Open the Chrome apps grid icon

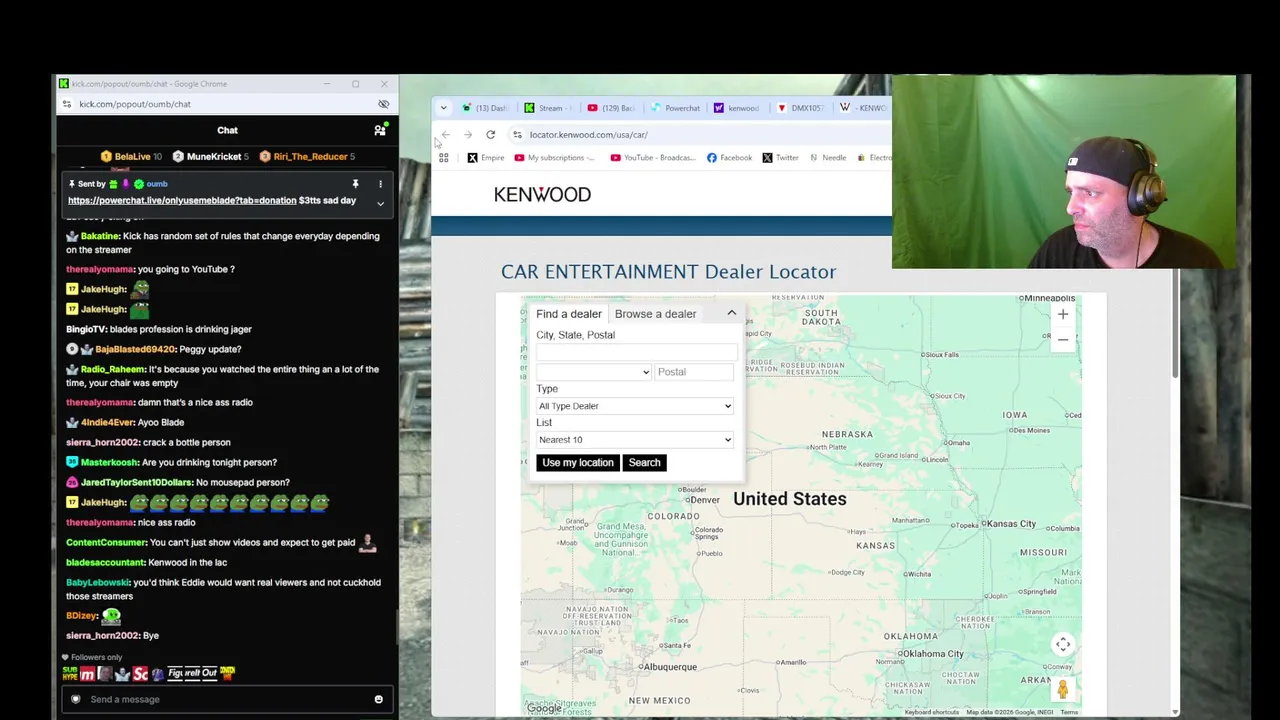click(x=443, y=158)
